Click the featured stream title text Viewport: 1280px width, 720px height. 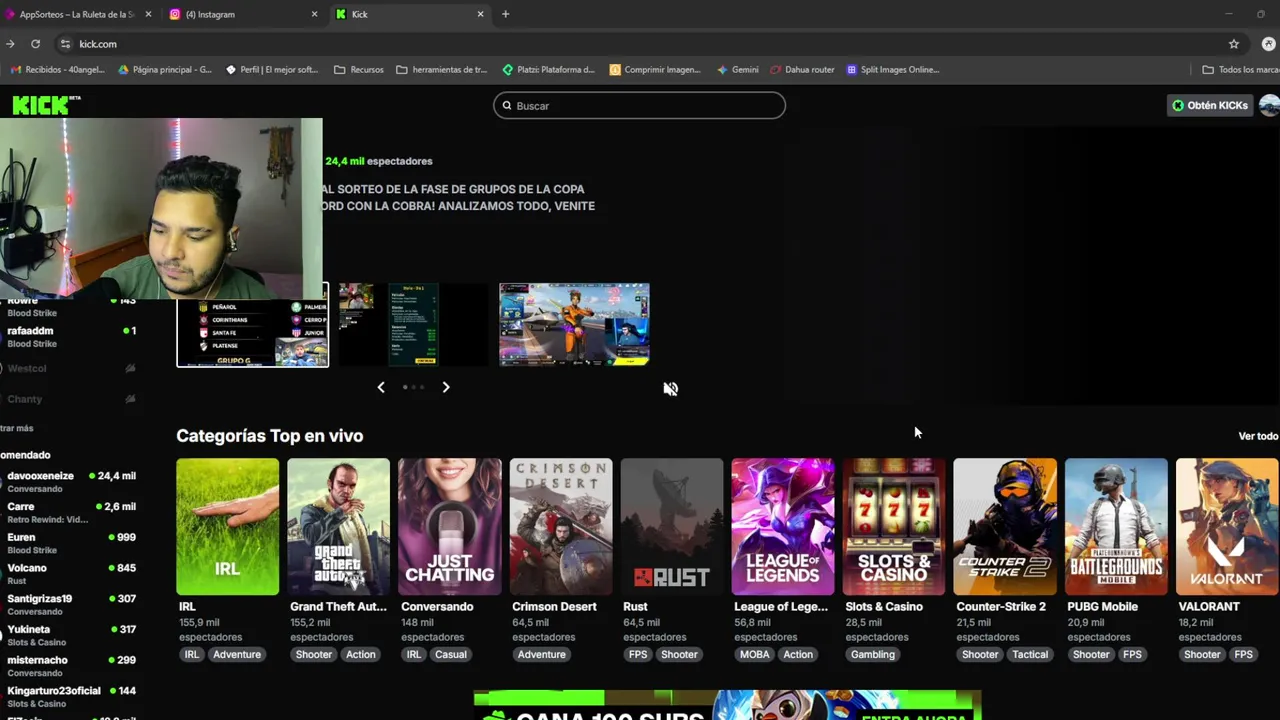[458, 197]
